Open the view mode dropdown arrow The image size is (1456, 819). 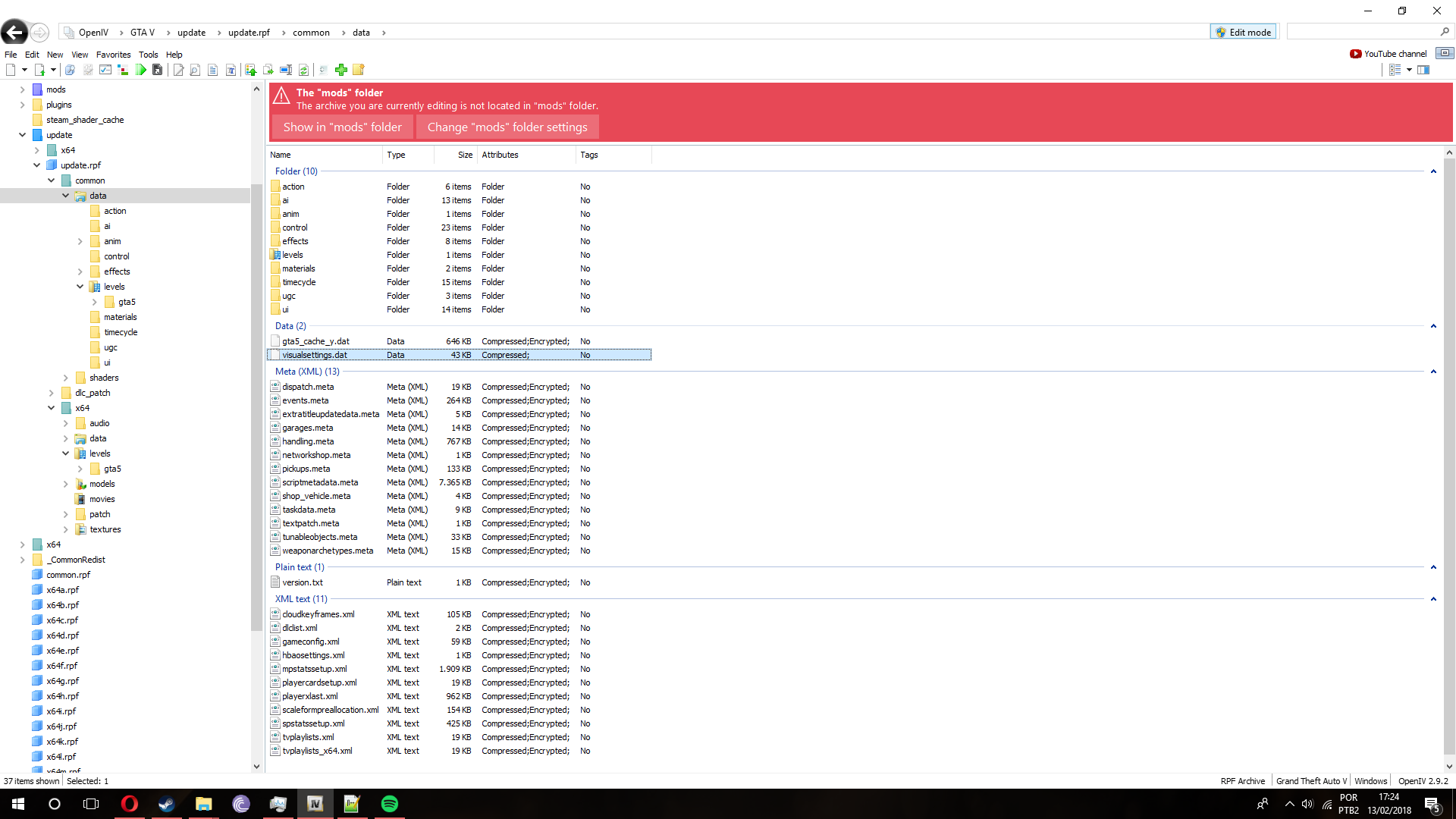tap(1409, 70)
